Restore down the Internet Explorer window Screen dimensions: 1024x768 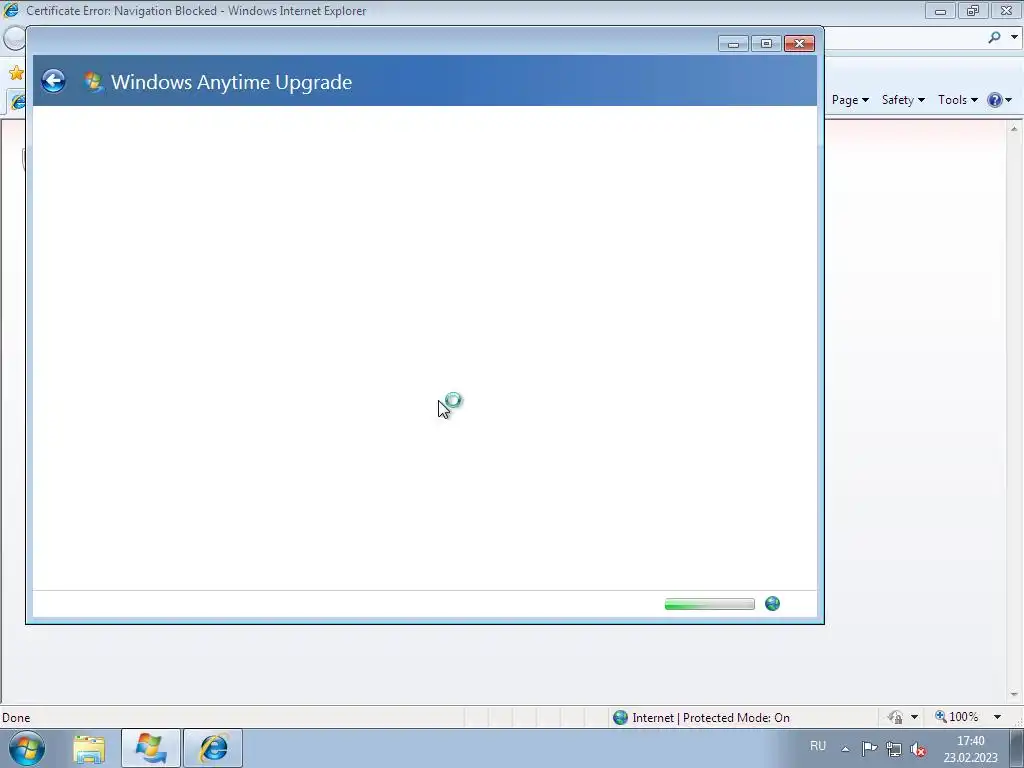(x=973, y=10)
